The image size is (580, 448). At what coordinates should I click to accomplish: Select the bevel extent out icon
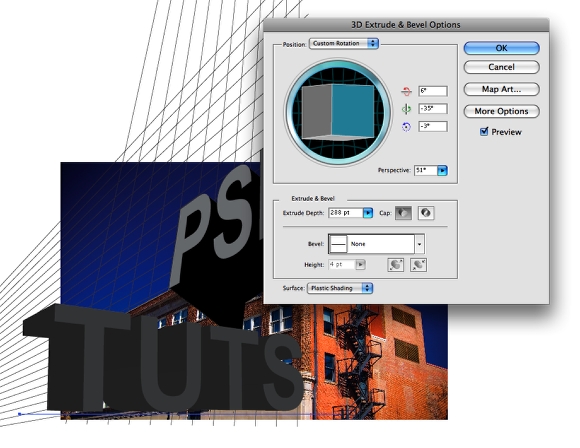(395, 265)
